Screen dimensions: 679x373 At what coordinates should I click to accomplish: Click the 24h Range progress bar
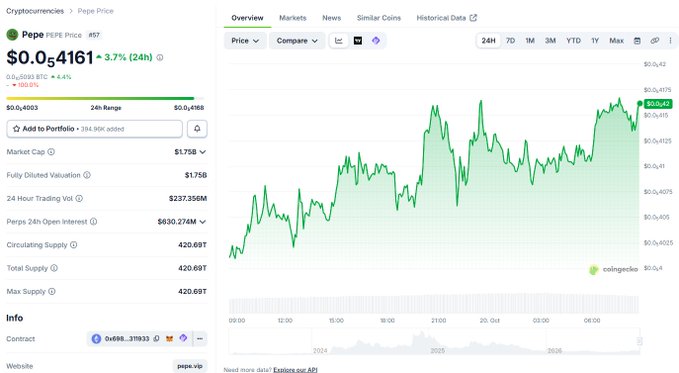click(x=105, y=98)
